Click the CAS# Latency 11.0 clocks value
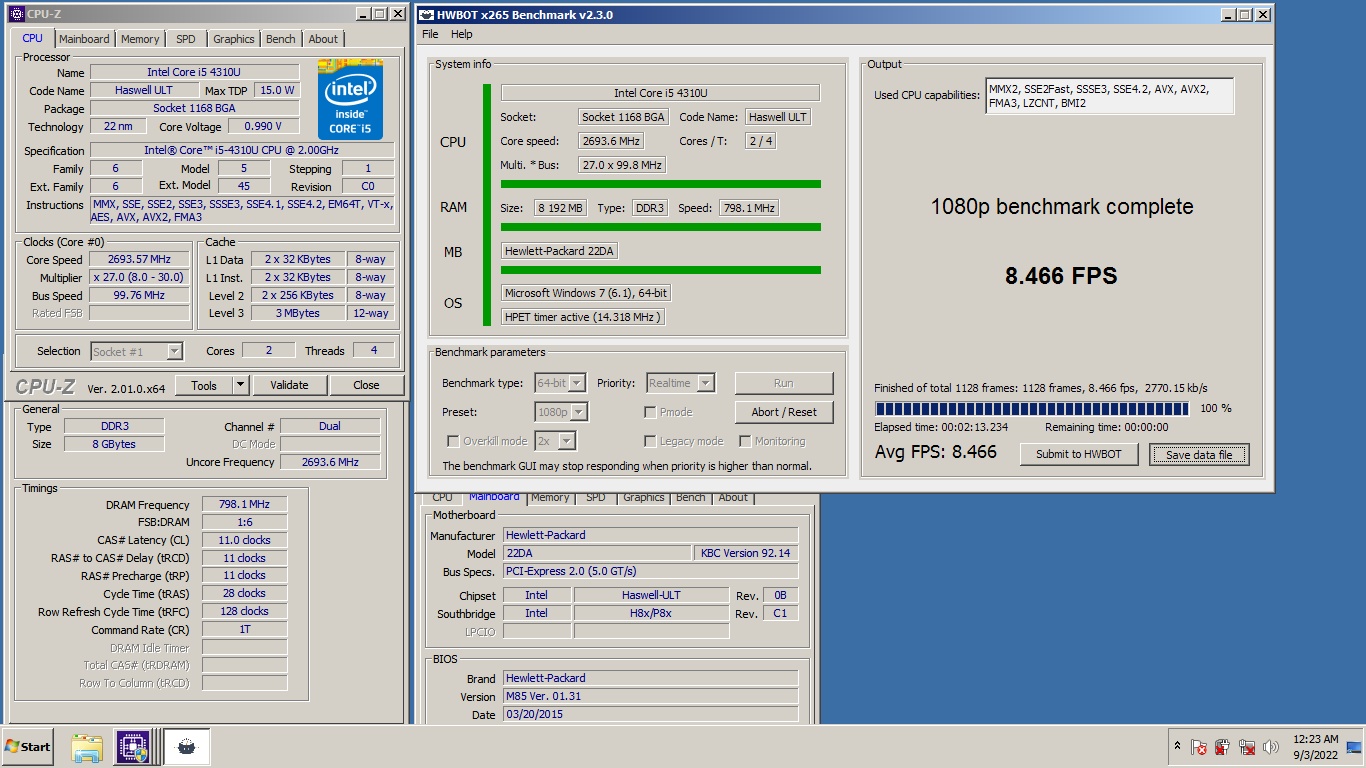This screenshot has height=768, width=1366. pyautogui.click(x=245, y=540)
